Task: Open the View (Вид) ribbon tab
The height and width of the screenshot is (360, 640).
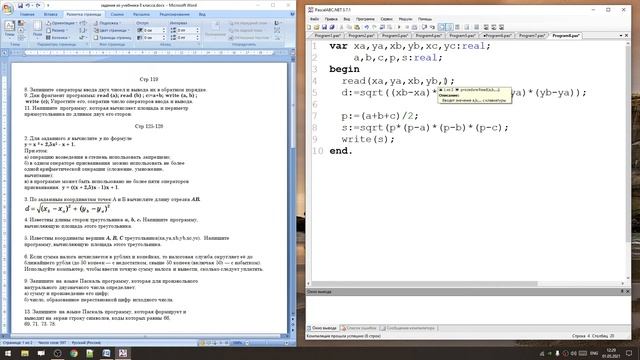Action: (202, 14)
